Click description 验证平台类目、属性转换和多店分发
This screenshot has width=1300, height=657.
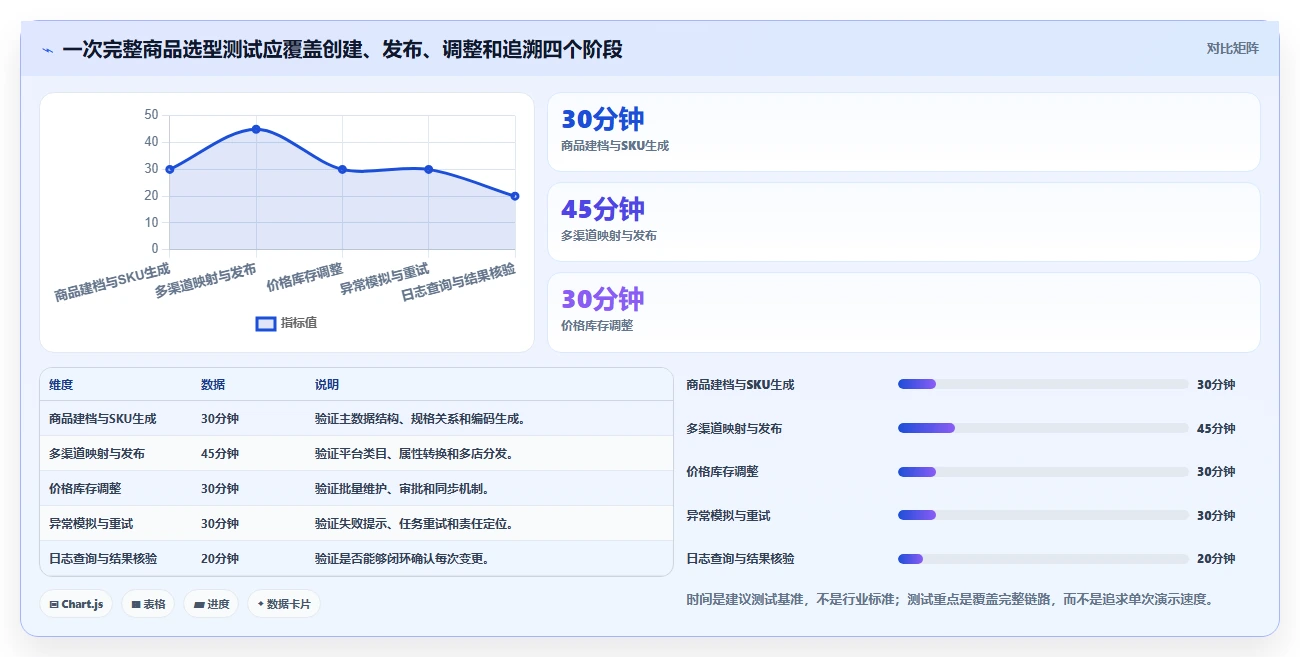point(414,454)
